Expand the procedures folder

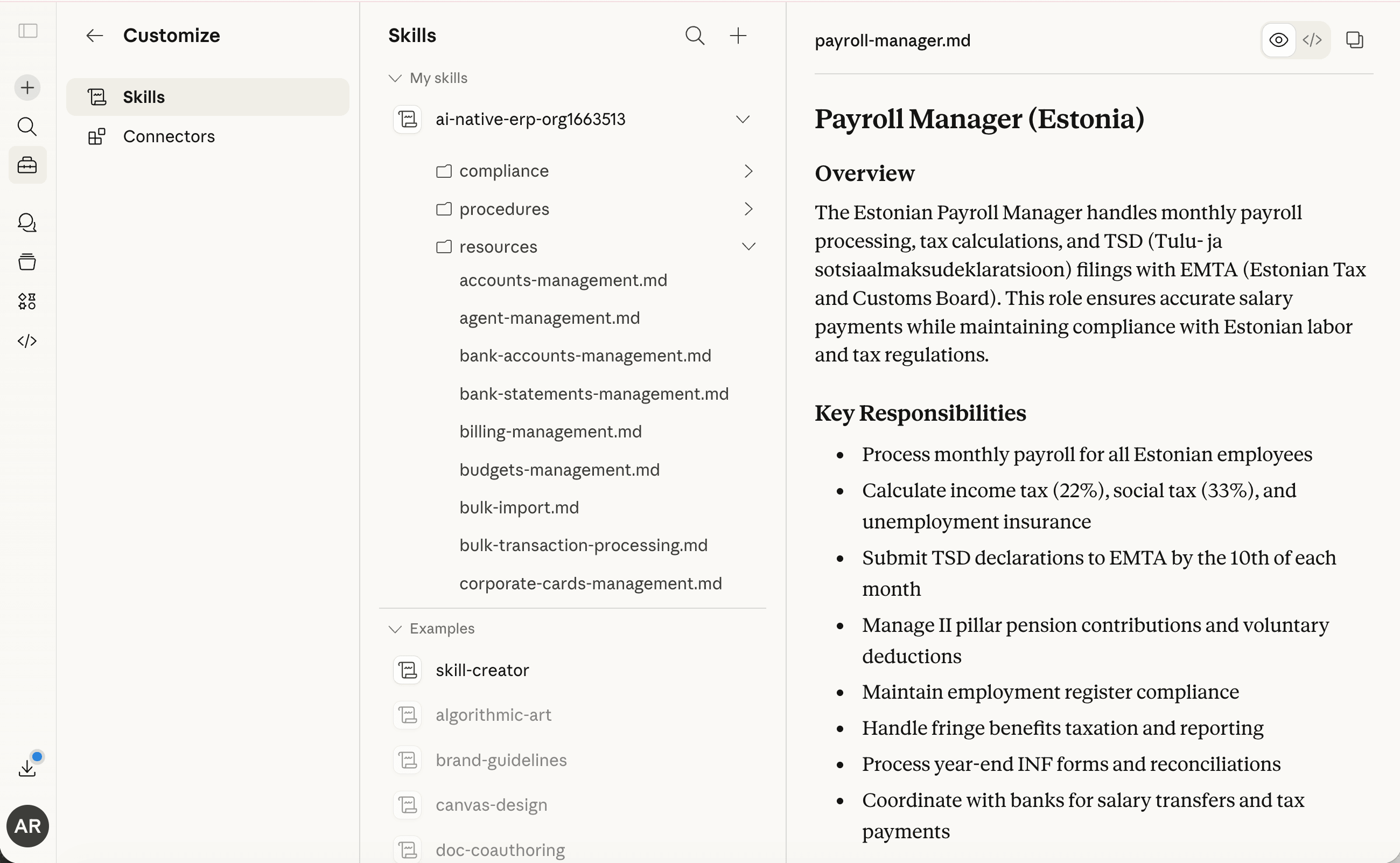[x=748, y=210]
